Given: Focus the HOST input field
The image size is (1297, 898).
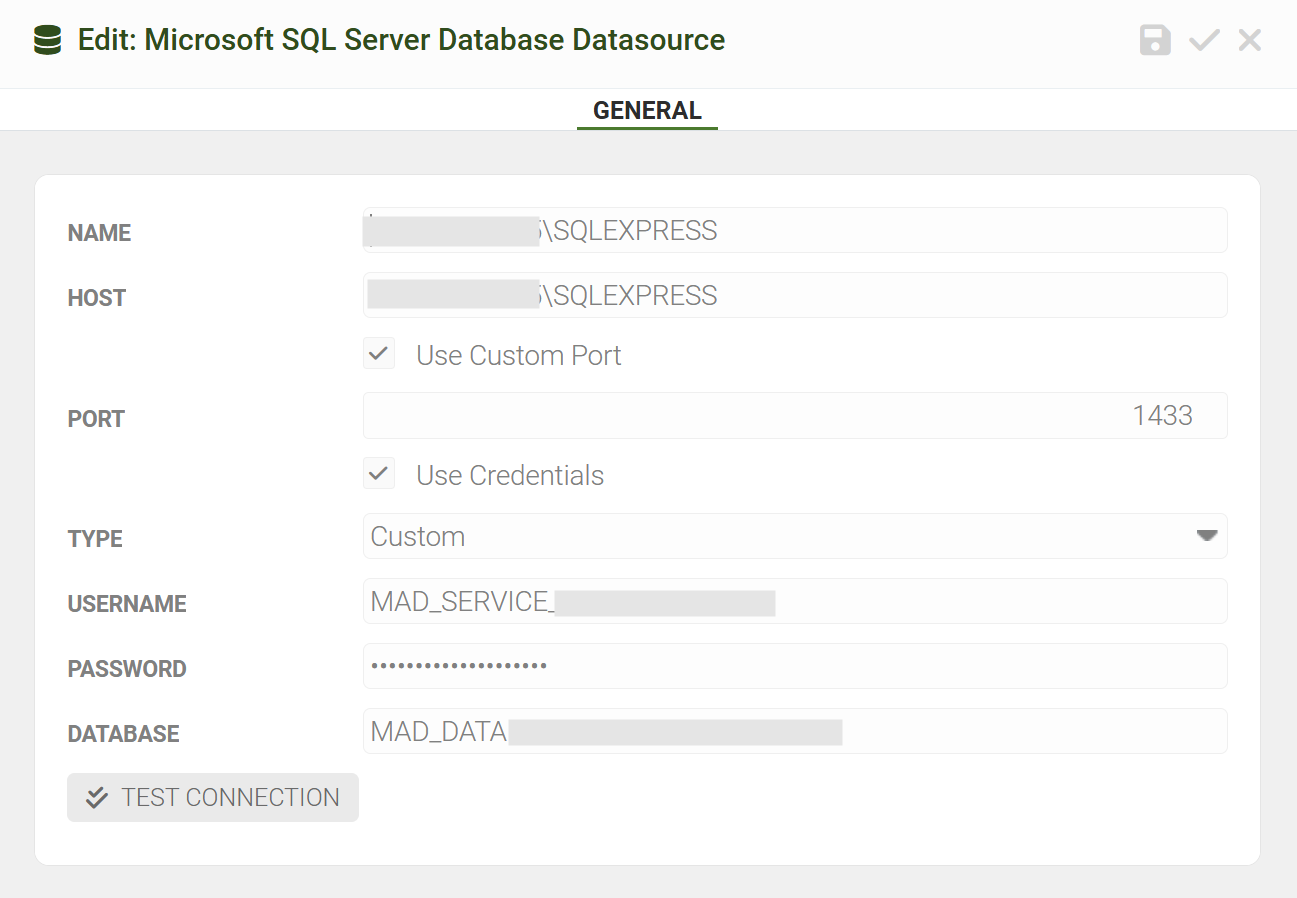Looking at the screenshot, I should [x=795, y=295].
